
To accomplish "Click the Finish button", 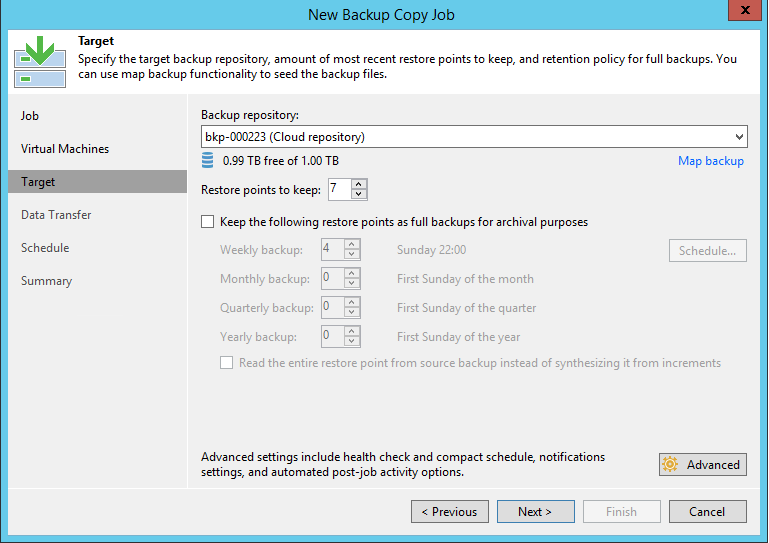I will click(x=621, y=512).
